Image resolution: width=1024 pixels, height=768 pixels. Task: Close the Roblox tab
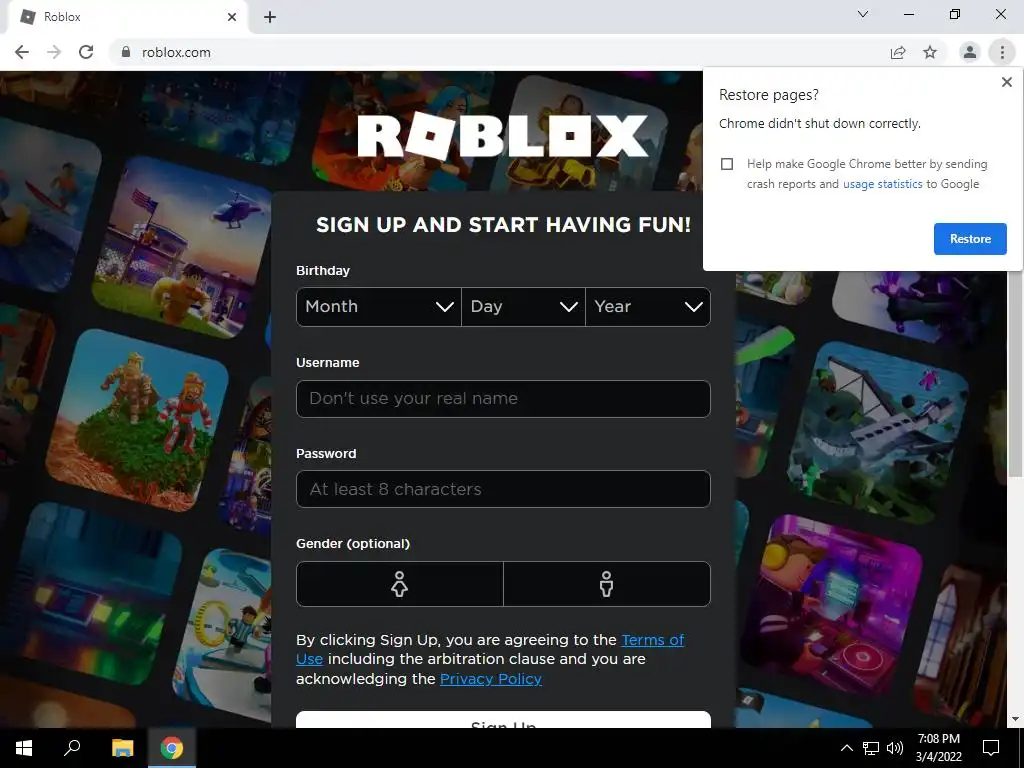click(x=232, y=17)
